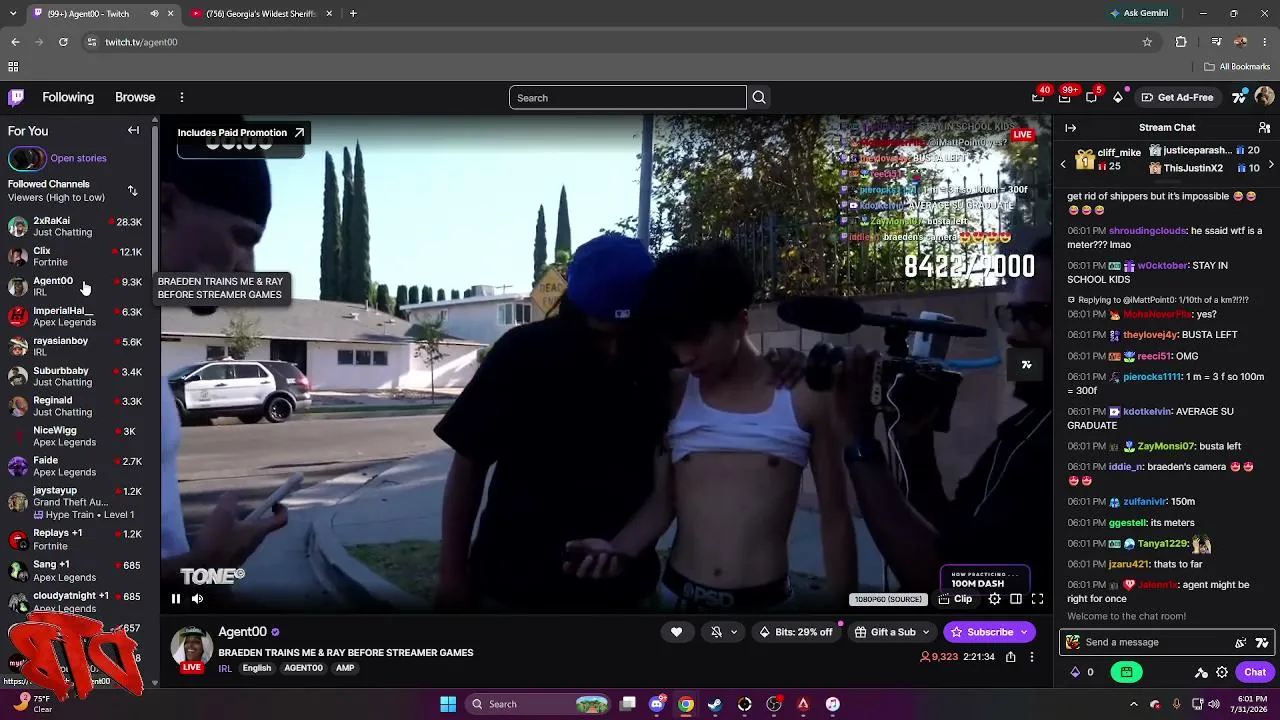The image size is (1280, 720).
Task: Click the Agent00 streamer avatar
Action: [192, 648]
